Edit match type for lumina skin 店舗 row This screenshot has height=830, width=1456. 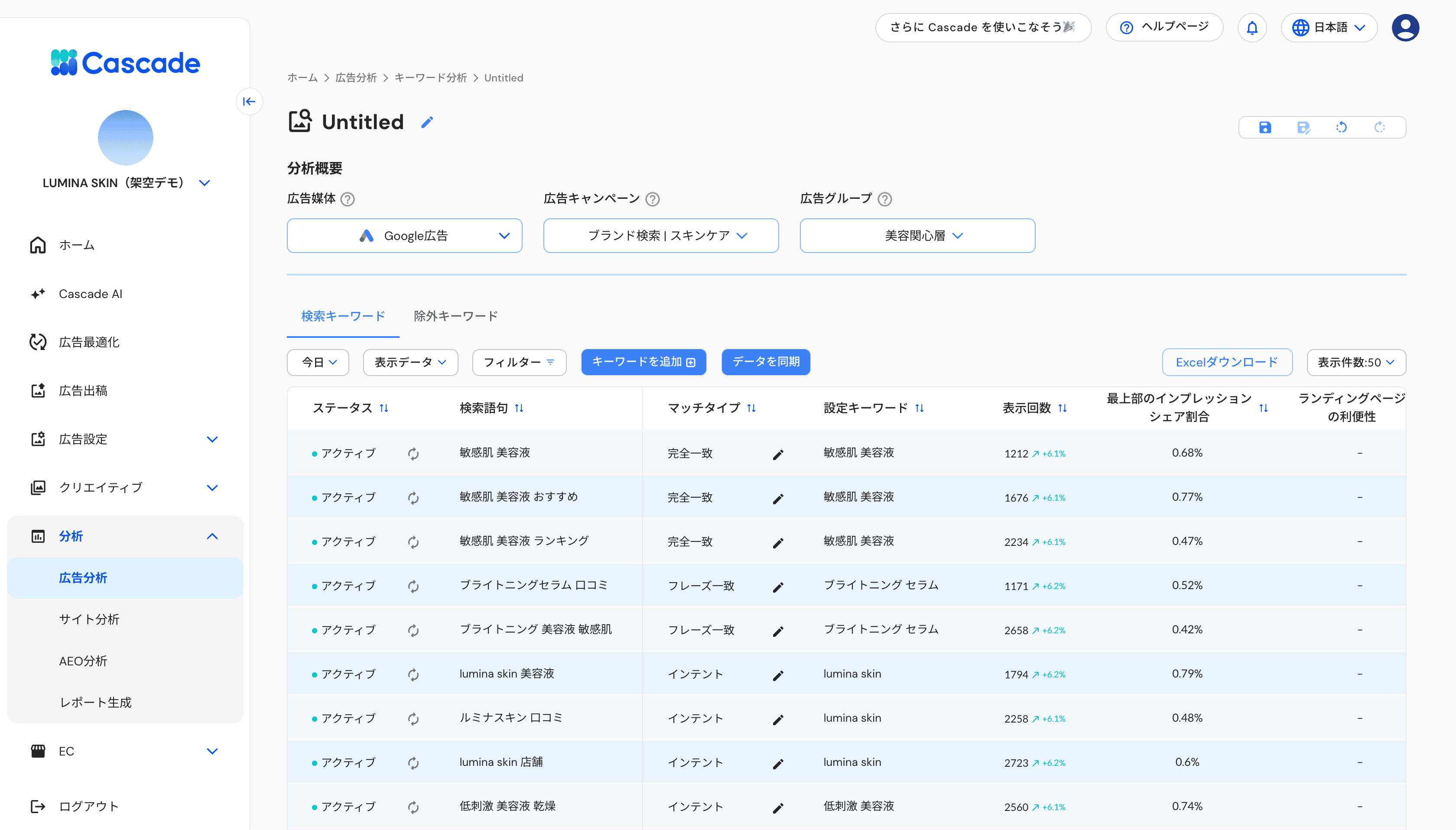point(777,763)
